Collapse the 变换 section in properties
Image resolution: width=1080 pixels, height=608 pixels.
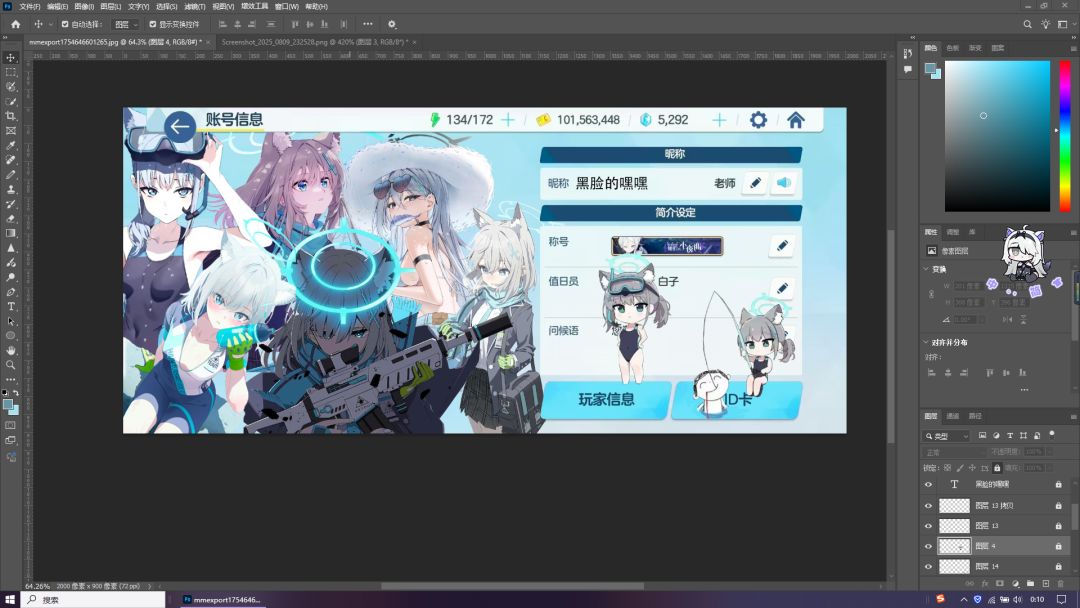tap(926, 269)
